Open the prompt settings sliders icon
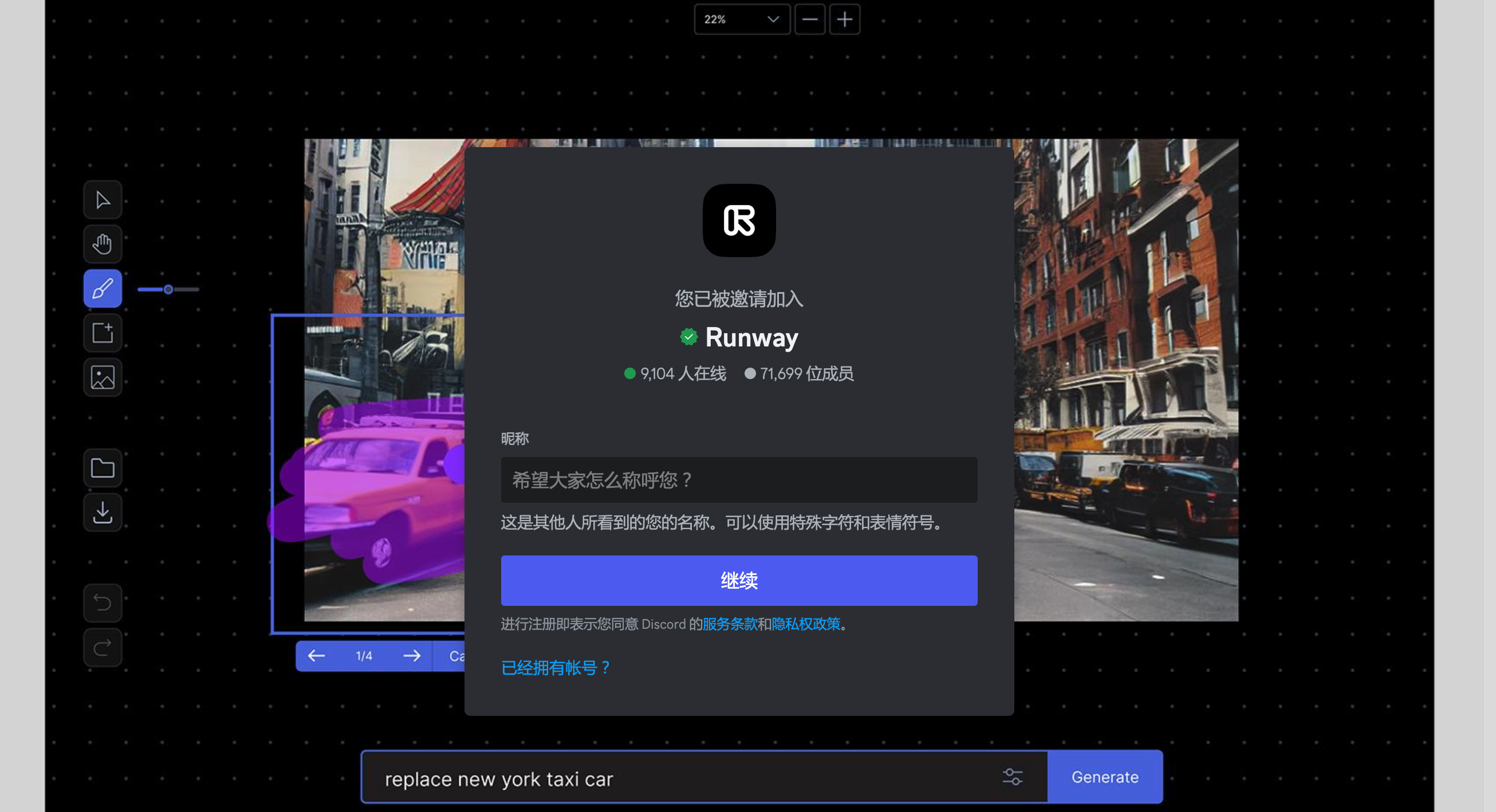Screen dimensions: 1496x812 pos(1012,777)
